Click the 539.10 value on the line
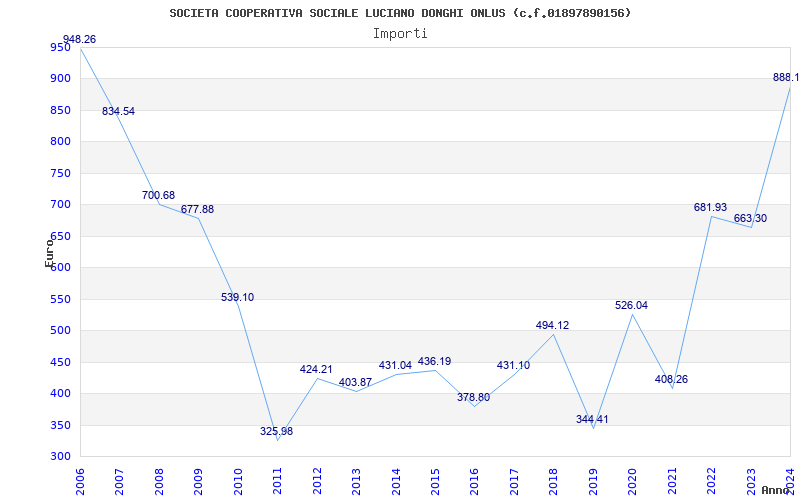This screenshot has height=500, width=800. coord(237,297)
